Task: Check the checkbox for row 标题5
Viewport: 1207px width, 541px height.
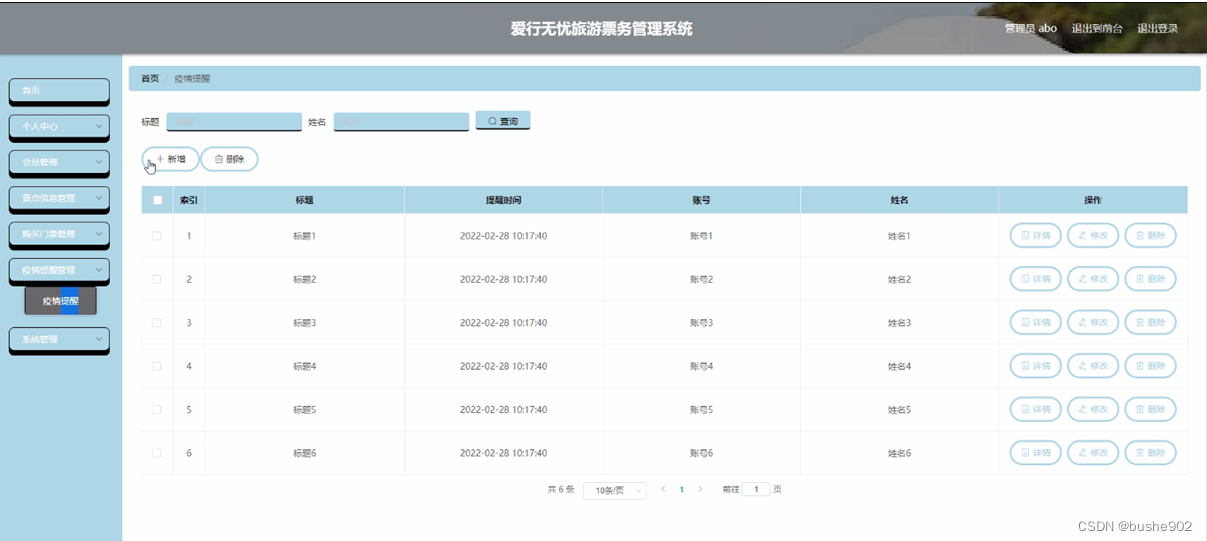Action: [x=157, y=409]
